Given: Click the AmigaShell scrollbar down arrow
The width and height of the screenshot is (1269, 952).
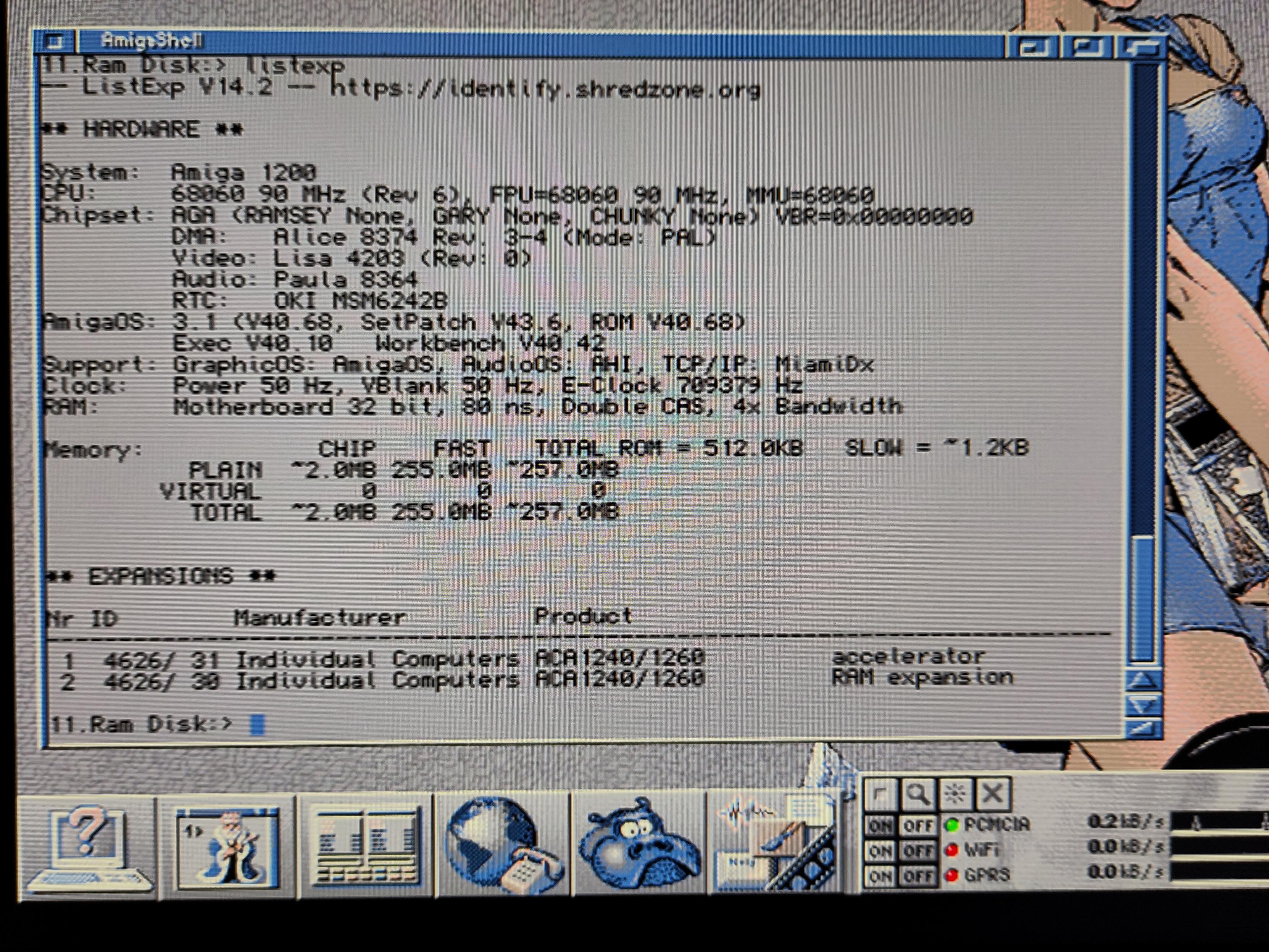Looking at the screenshot, I should (1143, 705).
